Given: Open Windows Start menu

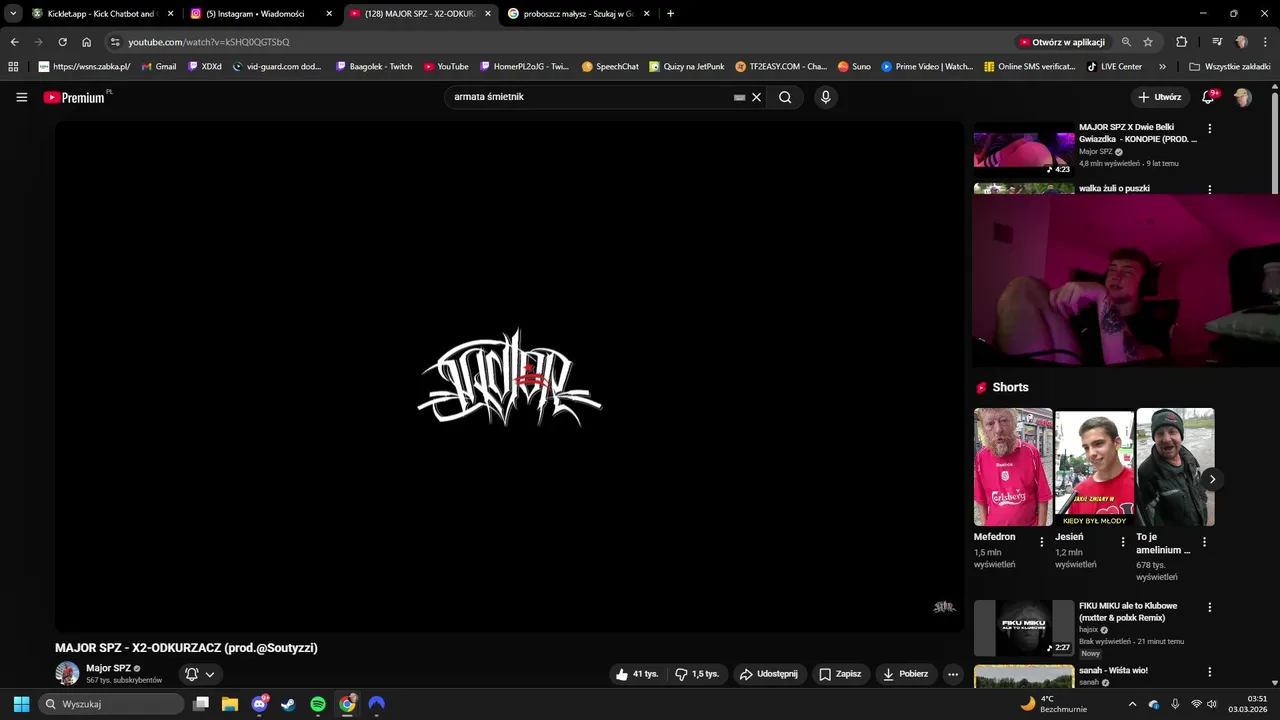Looking at the screenshot, I should pyautogui.click(x=21, y=704).
